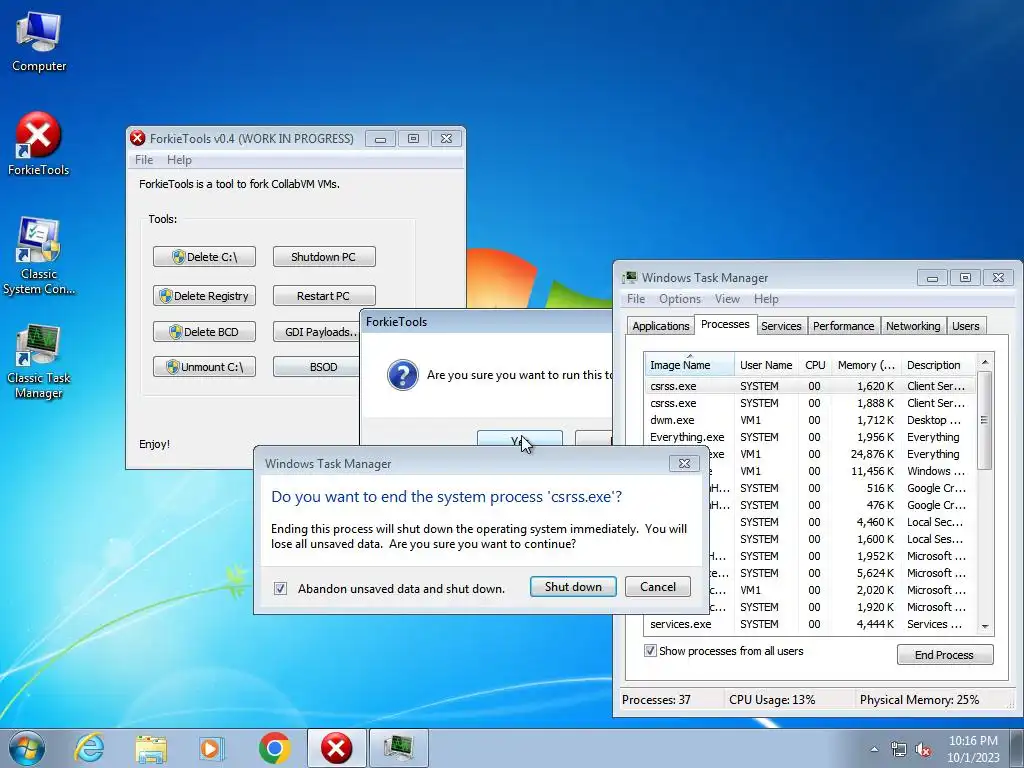The height and width of the screenshot is (768, 1024).
Task: Sort processes by CPU column header
Action: [815, 365]
